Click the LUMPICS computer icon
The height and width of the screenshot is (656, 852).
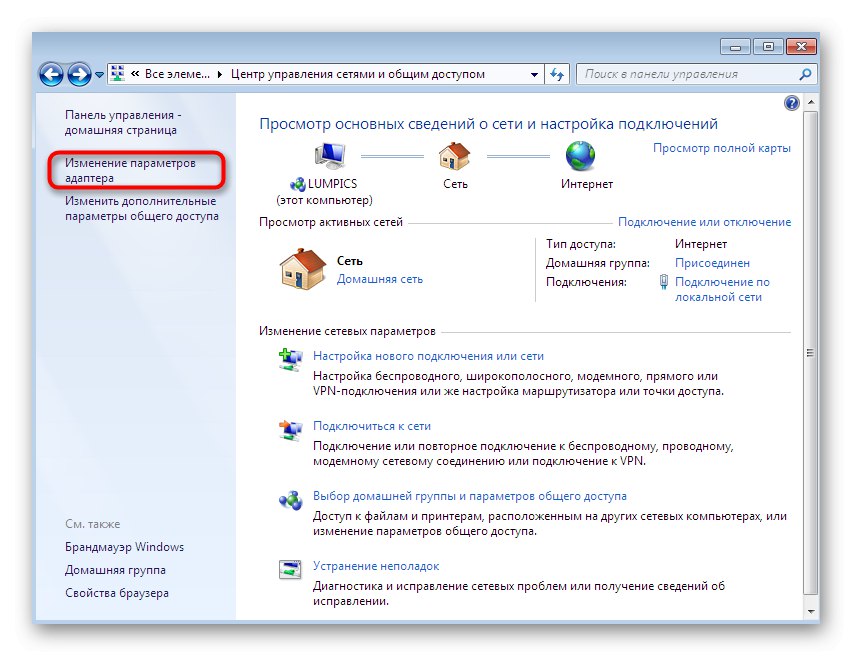tap(329, 156)
